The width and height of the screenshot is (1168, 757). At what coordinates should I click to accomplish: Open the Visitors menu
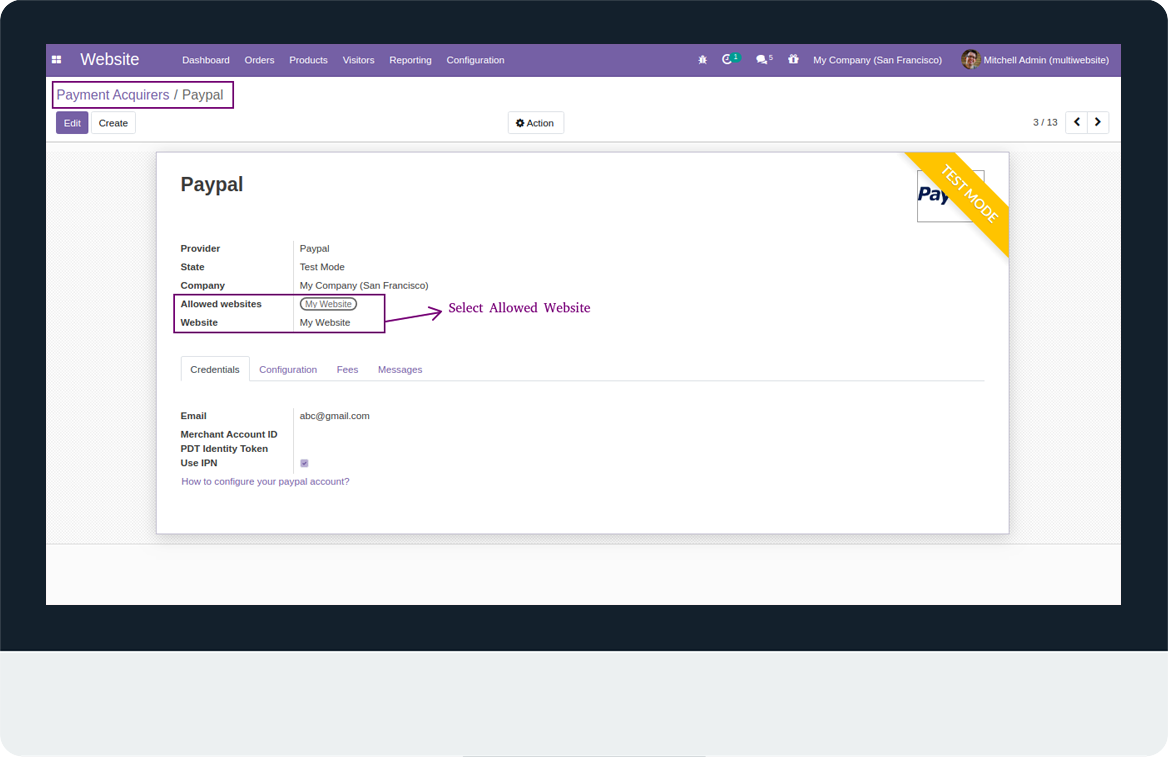[x=358, y=60]
